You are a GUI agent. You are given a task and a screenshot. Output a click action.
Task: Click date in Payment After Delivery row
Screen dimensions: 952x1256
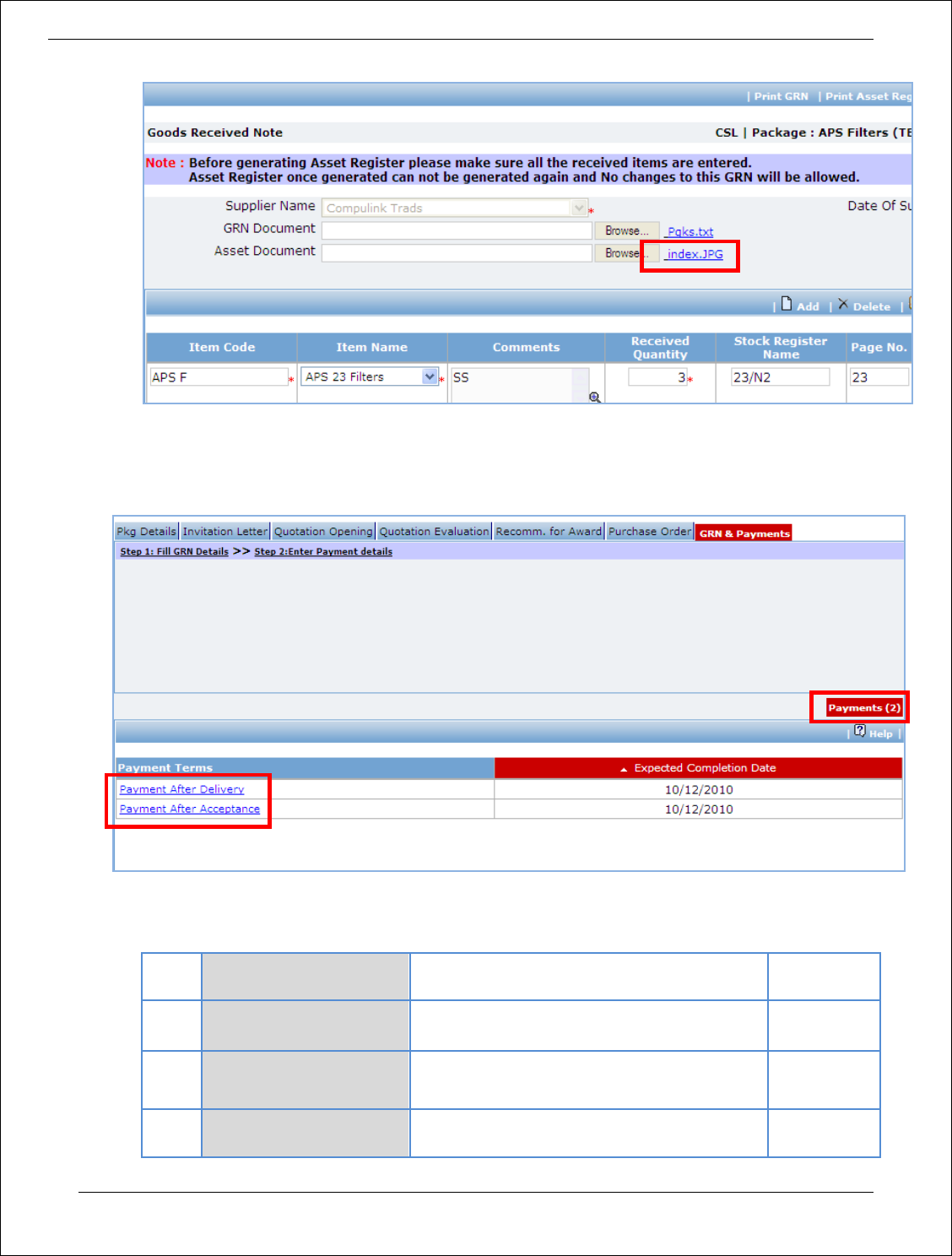[x=699, y=790]
